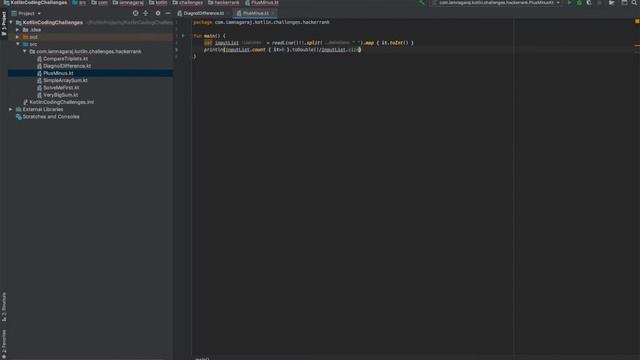Screen dimensions: 640x360
Task: Expand External Libraries node
Action: tap(11, 109)
